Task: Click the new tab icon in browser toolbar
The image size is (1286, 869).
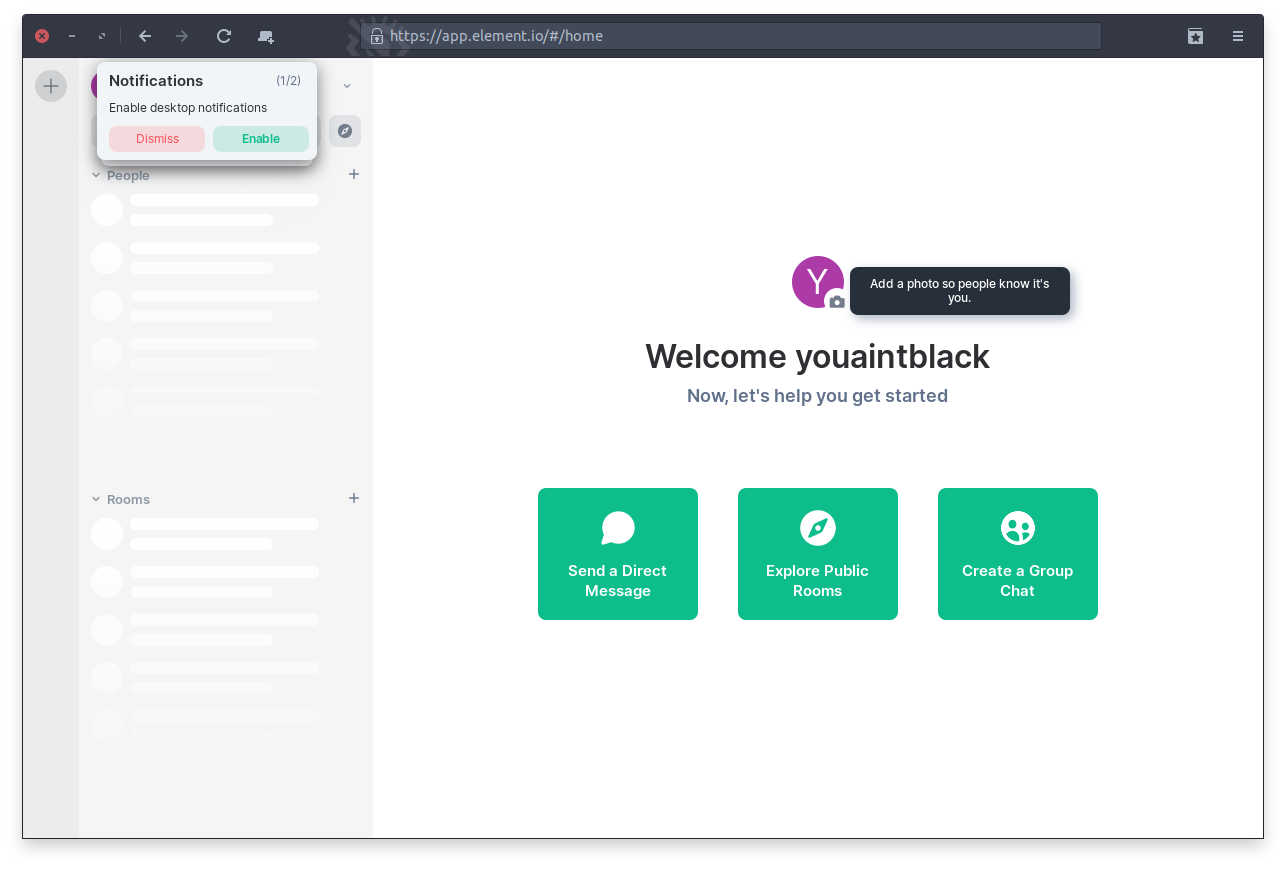Action: pos(265,36)
